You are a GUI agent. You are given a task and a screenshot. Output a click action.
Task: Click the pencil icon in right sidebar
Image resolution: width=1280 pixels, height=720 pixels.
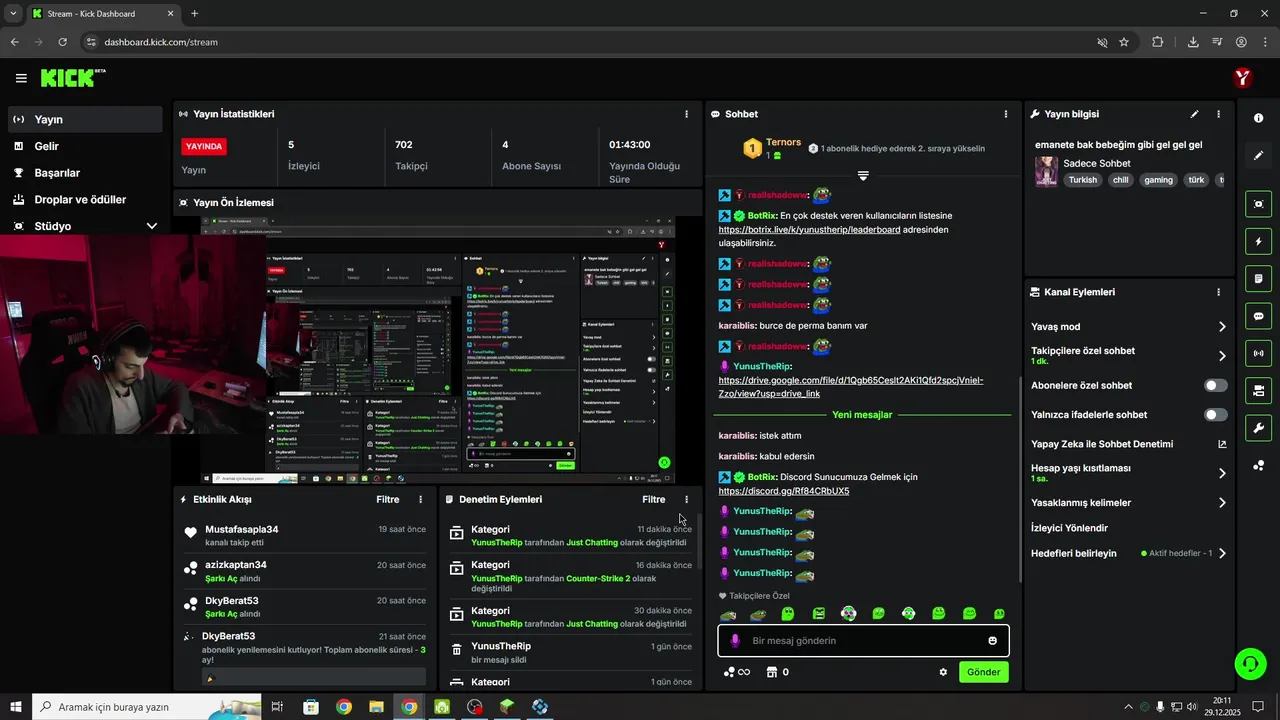pos(1258,156)
